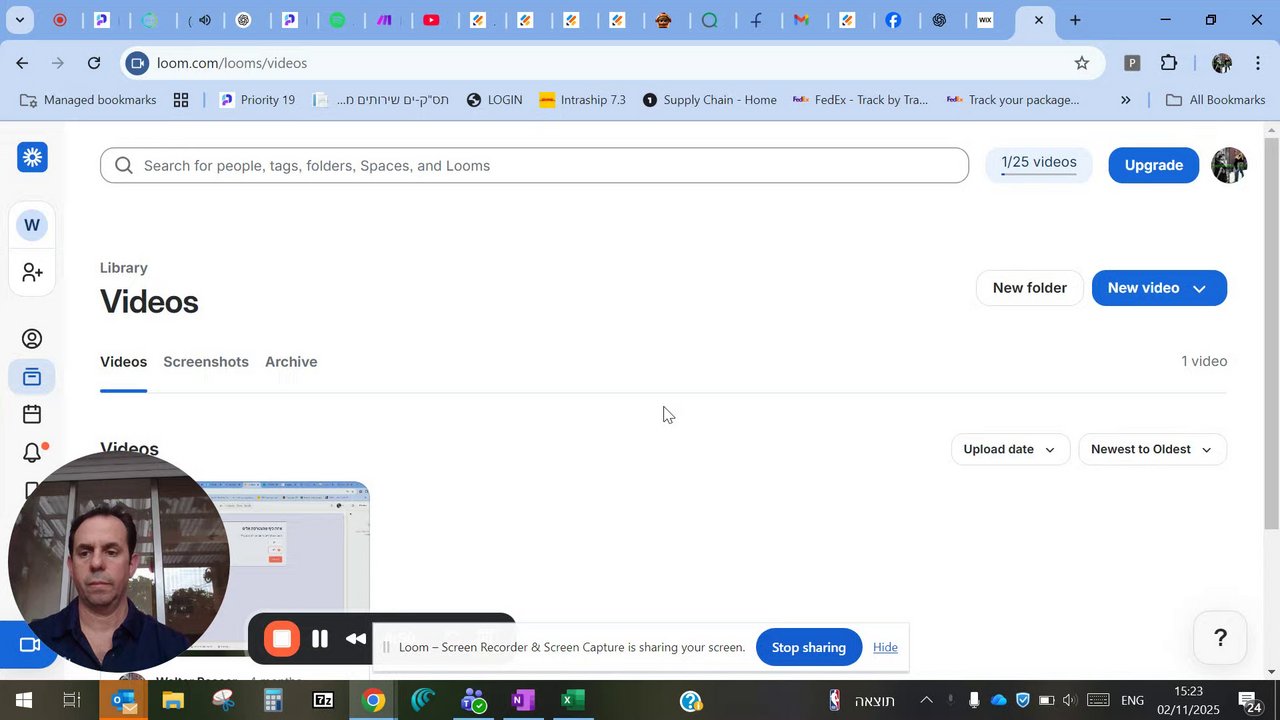Click the Hide link on sharing bar
Screen dimensions: 1280x720
click(885, 647)
